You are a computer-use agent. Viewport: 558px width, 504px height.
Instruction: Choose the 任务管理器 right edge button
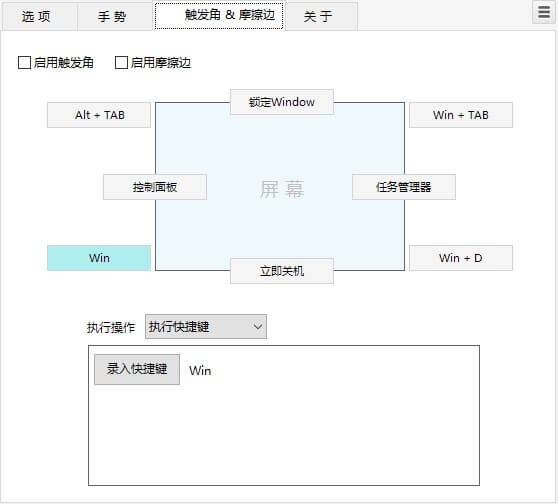[404, 187]
